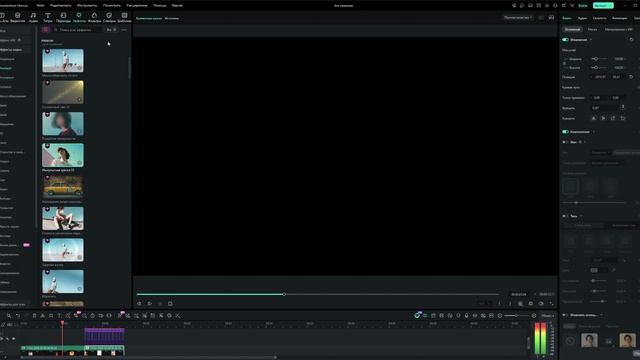
Task: Open the Filters tab
Action: tap(94, 17)
